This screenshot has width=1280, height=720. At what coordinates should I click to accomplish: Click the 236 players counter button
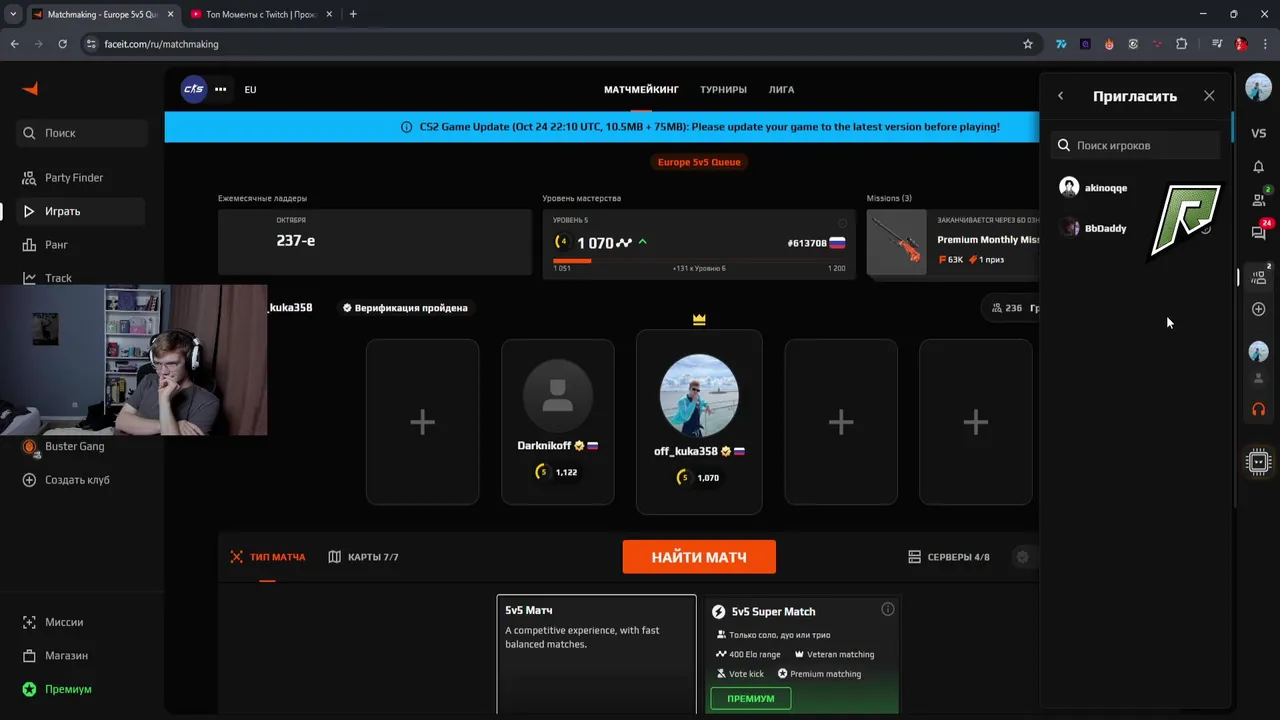1012,308
